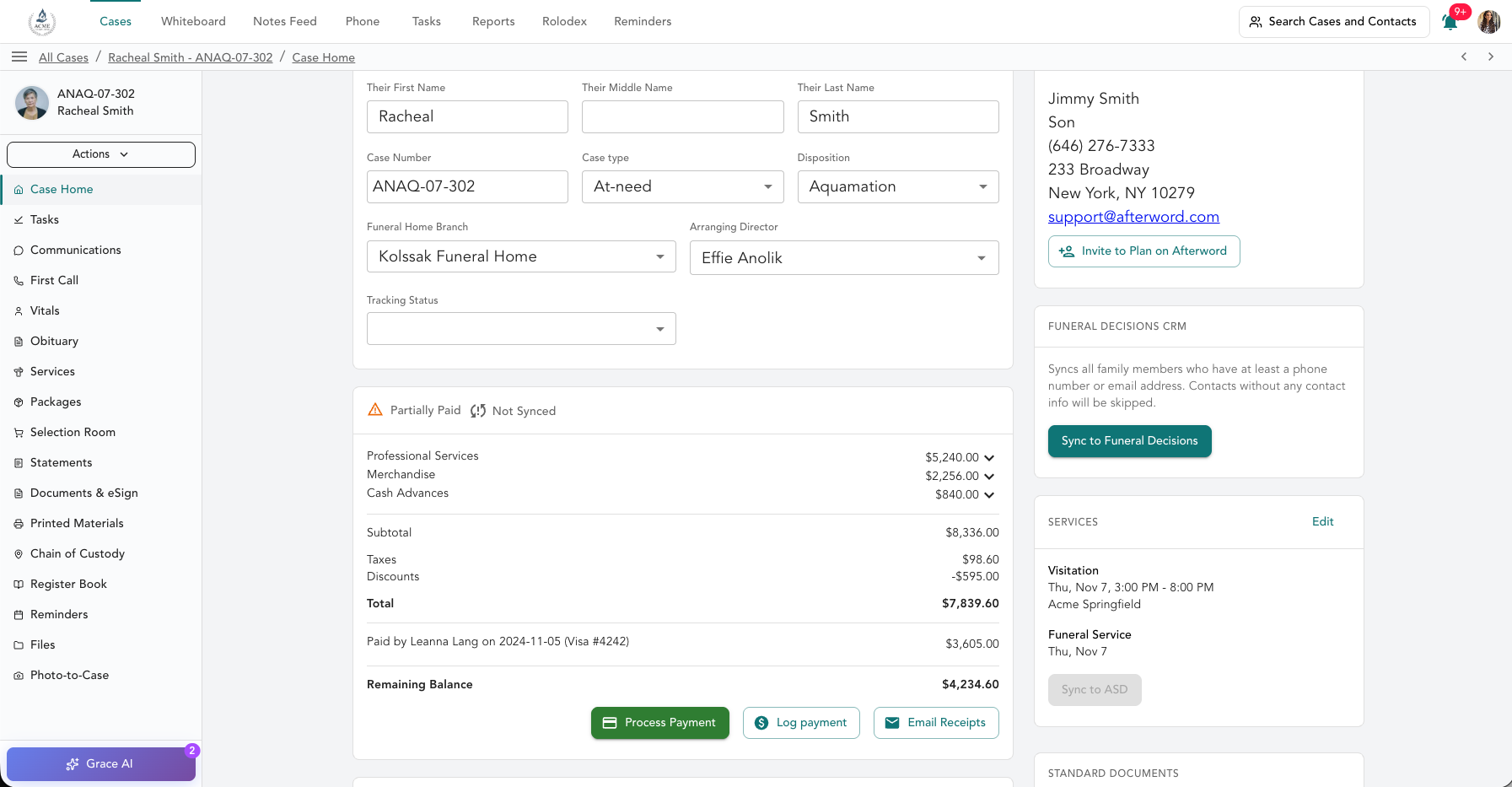1512x787 pixels.
Task: Click Invite to Plan on Afterword
Action: (x=1144, y=251)
